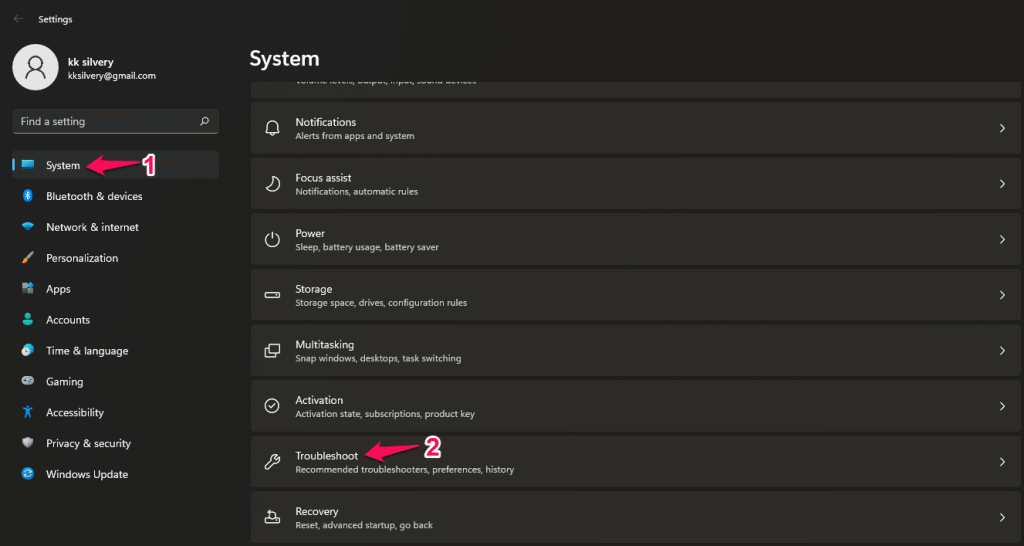Click the moon icon for Focus assist
Screen dimensions: 1024x546
point(272,184)
